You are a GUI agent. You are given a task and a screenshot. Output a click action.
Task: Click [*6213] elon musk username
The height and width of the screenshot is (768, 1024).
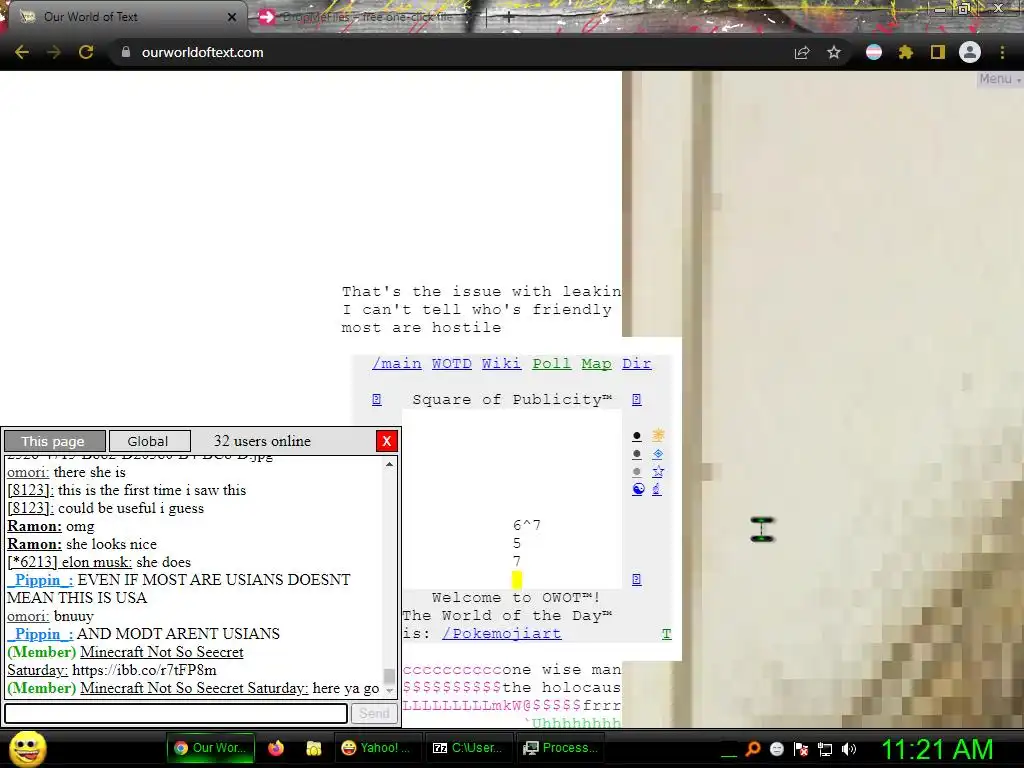69,562
